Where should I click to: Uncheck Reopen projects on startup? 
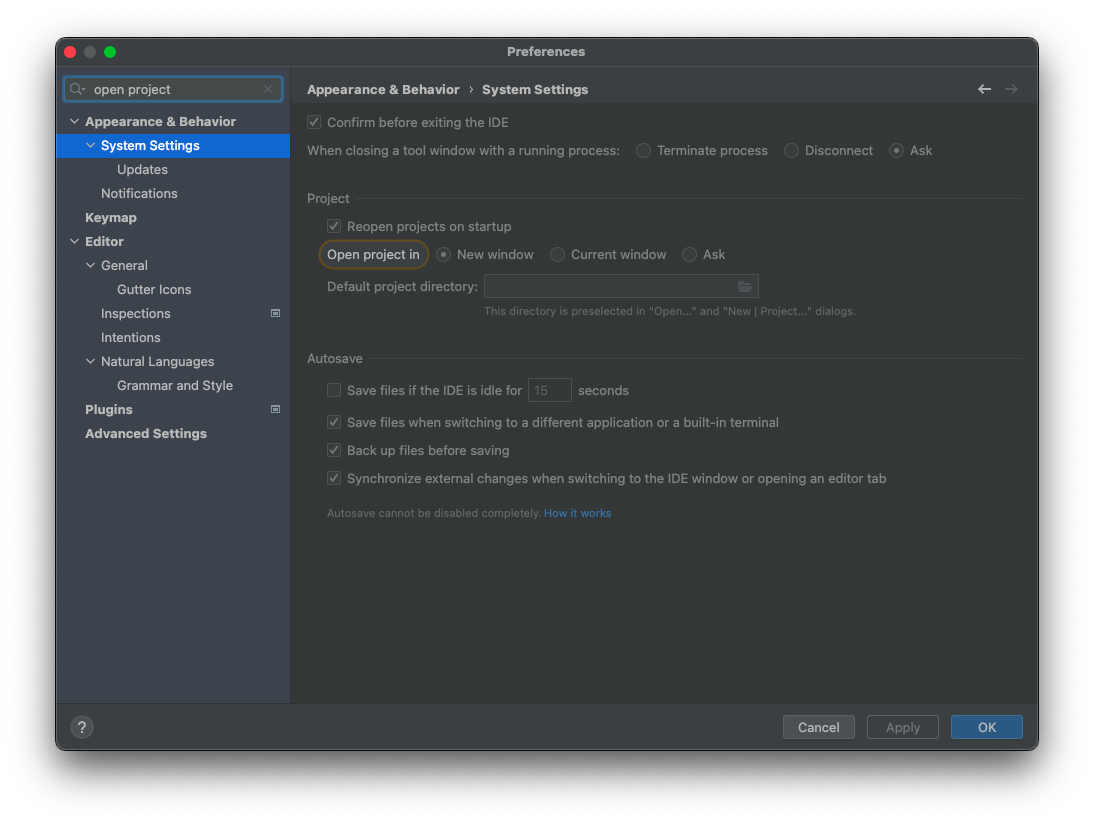click(x=334, y=226)
